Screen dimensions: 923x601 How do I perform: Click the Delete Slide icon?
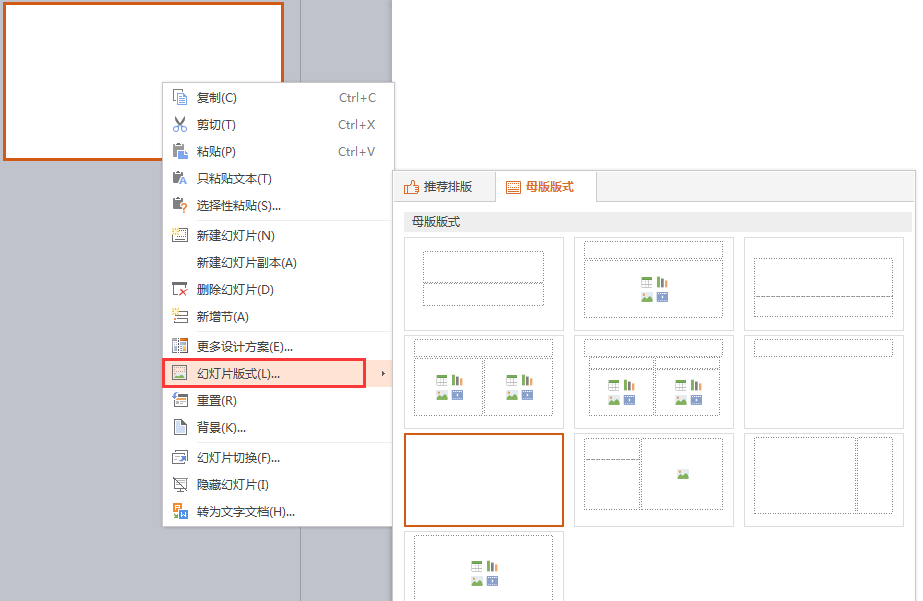point(180,289)
